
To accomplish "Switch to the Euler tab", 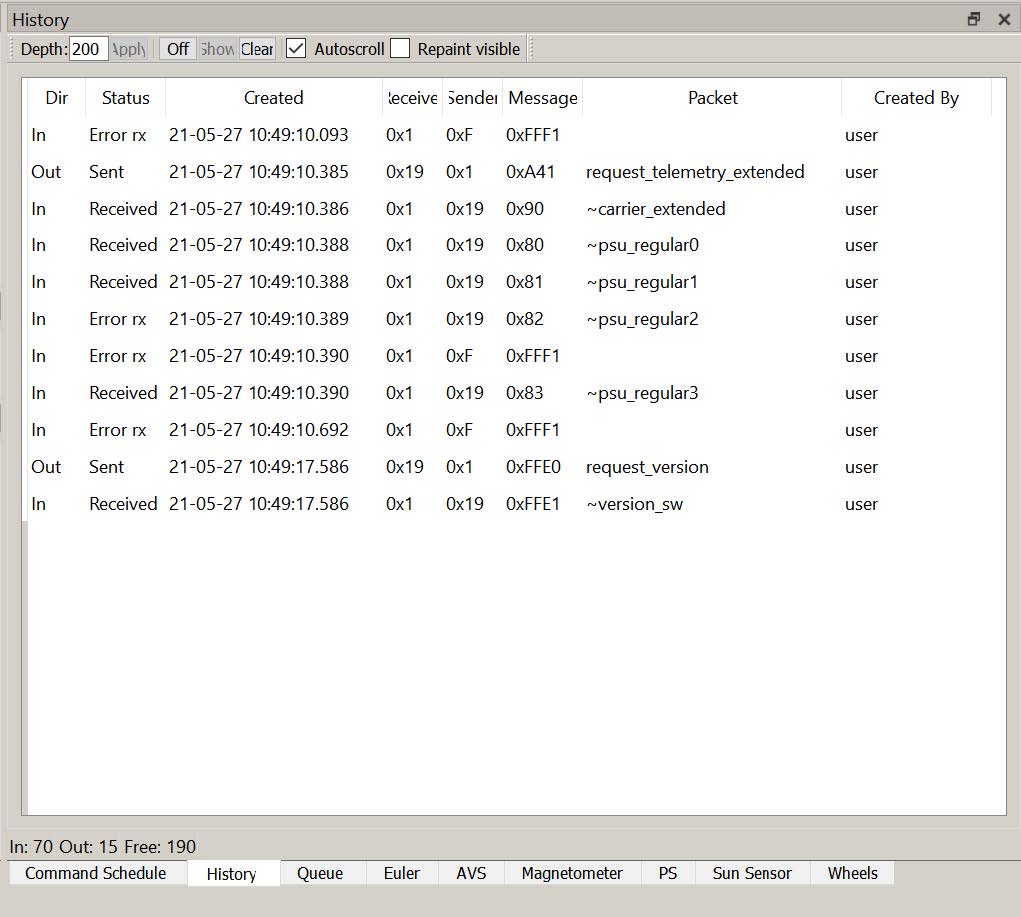I will 401,873.
